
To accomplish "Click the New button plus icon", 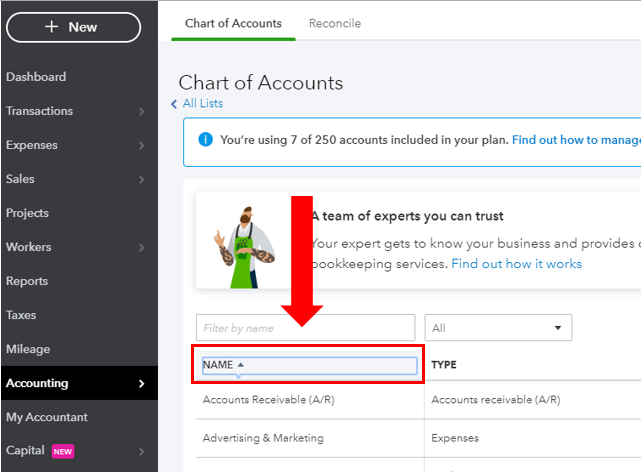I will coord(52,27).
